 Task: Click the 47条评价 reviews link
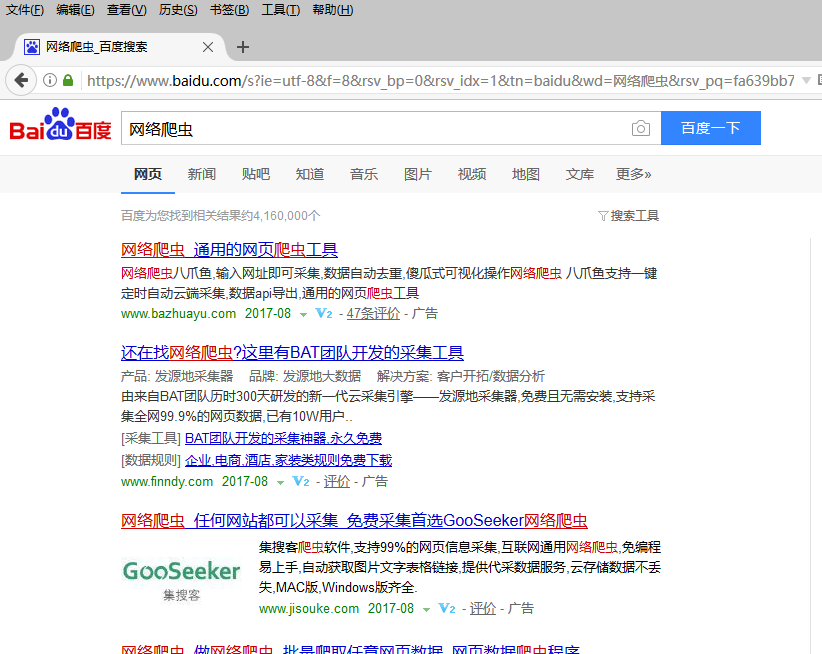[x=373, y=313]
